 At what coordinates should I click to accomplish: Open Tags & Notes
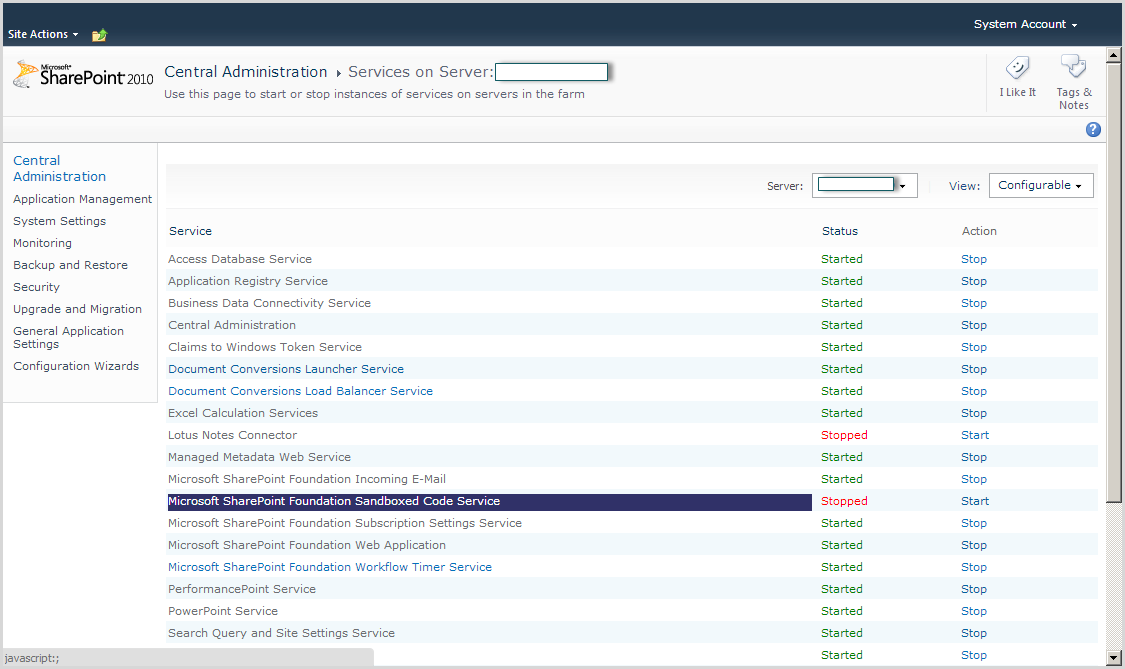[1073, 83]
